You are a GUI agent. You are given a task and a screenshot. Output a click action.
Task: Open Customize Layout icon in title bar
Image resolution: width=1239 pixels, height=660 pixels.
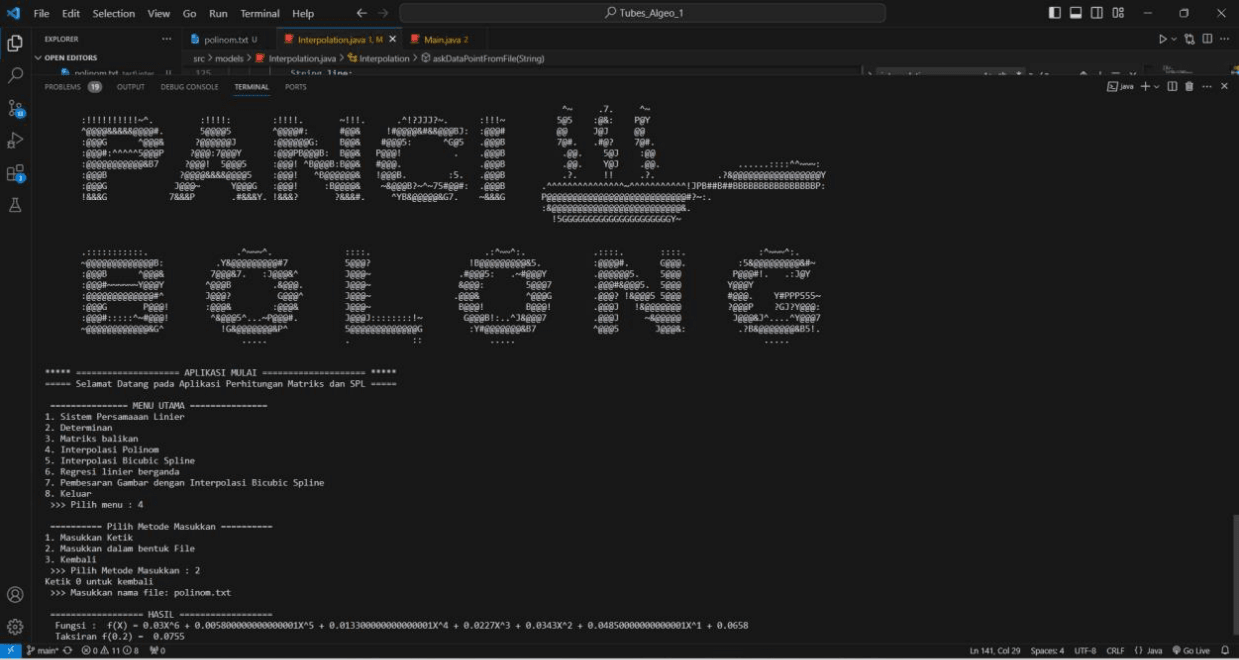(1118, 13)
